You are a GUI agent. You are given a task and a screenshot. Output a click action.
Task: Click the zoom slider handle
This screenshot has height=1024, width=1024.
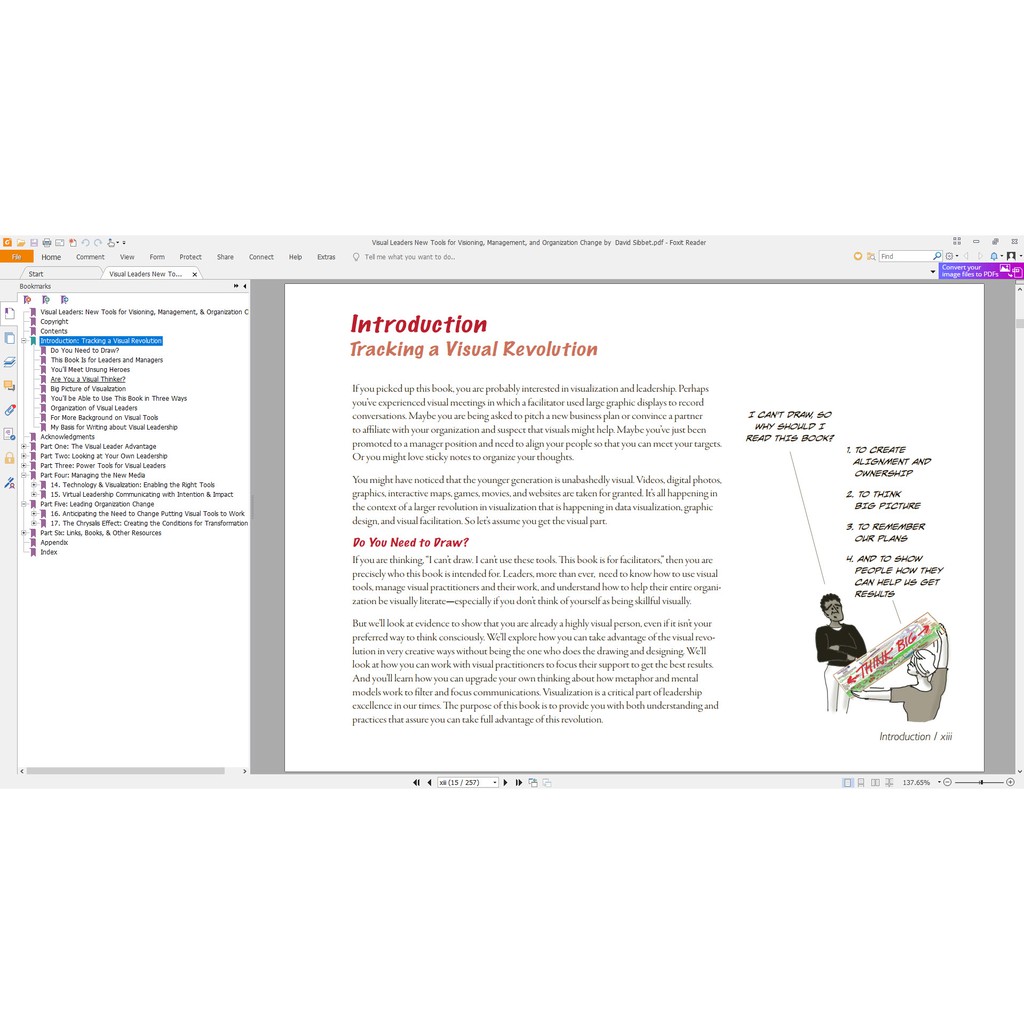pos(982,782)
